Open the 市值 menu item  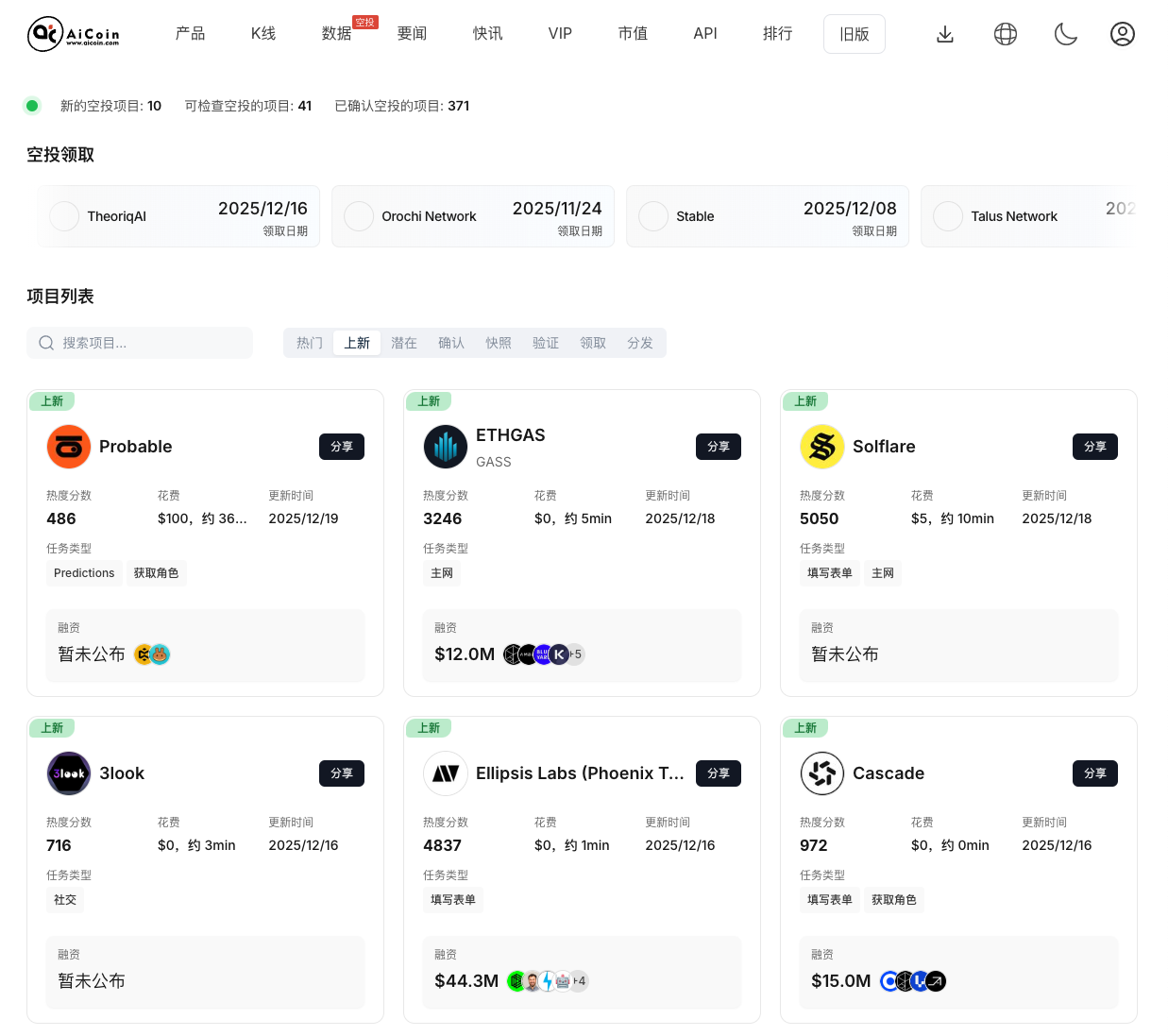coord(633,33)
